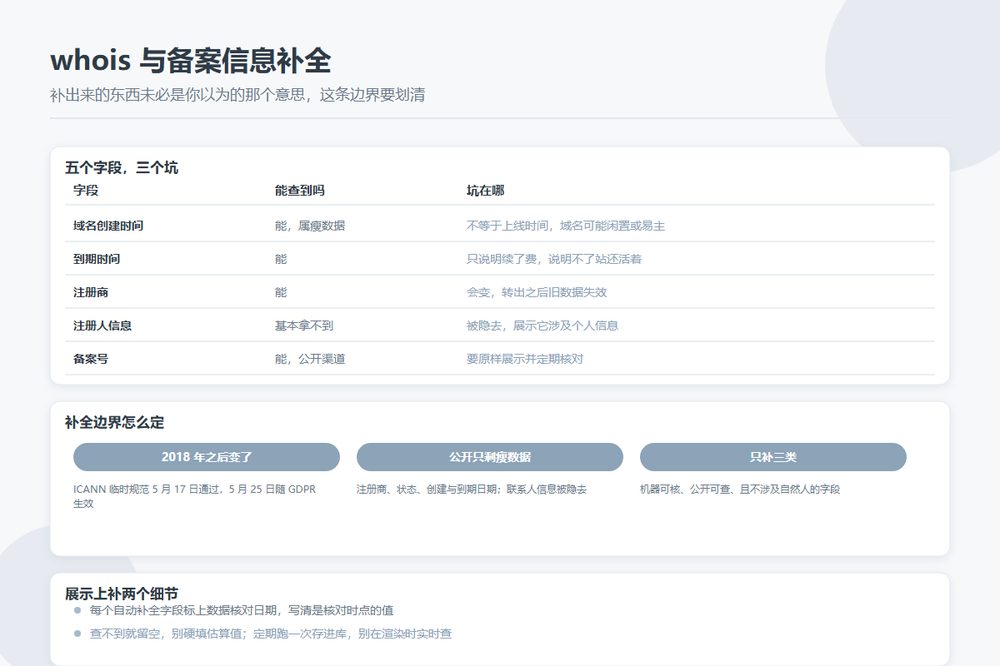Click '只说明续了费，说明不了站还活着'
Screen dimensions: 1000x666
click(x=554, y=259)
